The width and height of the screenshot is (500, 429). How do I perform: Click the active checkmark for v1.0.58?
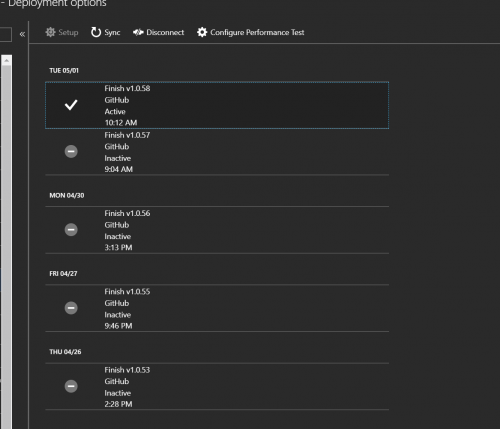(x=71, y=105)
